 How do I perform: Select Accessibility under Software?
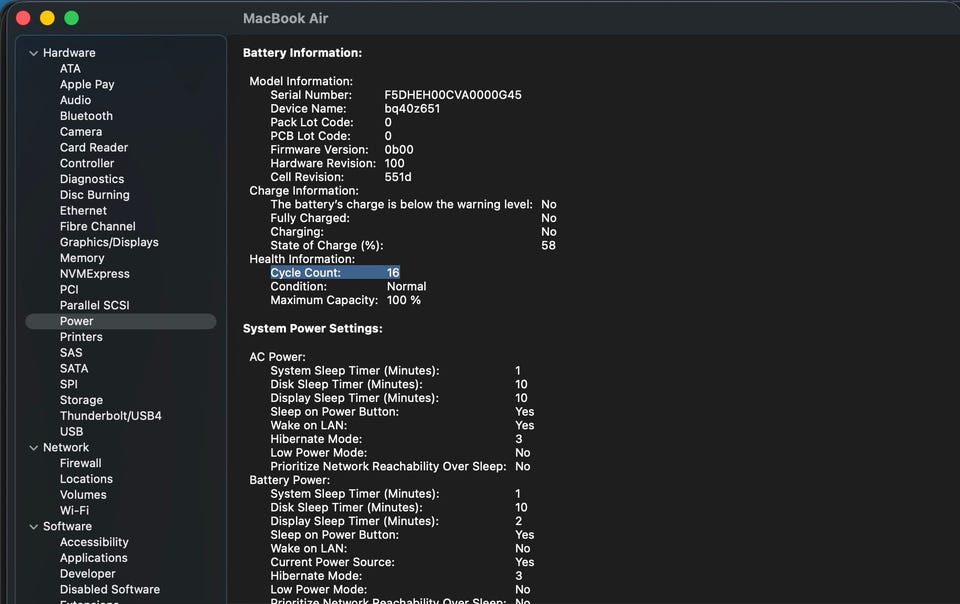[x=94, y=542]
